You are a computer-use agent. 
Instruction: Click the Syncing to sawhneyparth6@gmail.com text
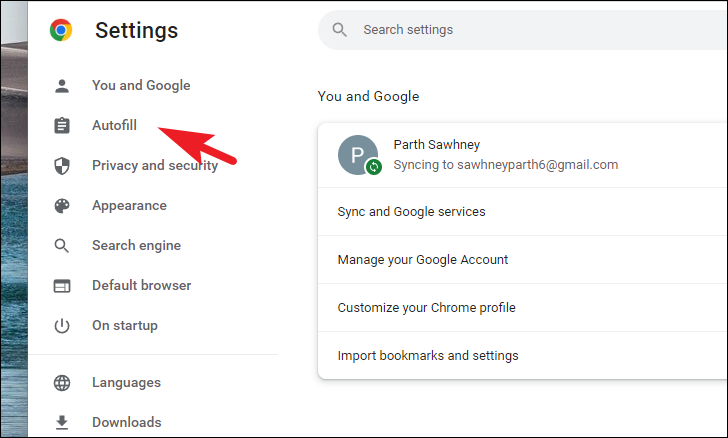point(506,165)
